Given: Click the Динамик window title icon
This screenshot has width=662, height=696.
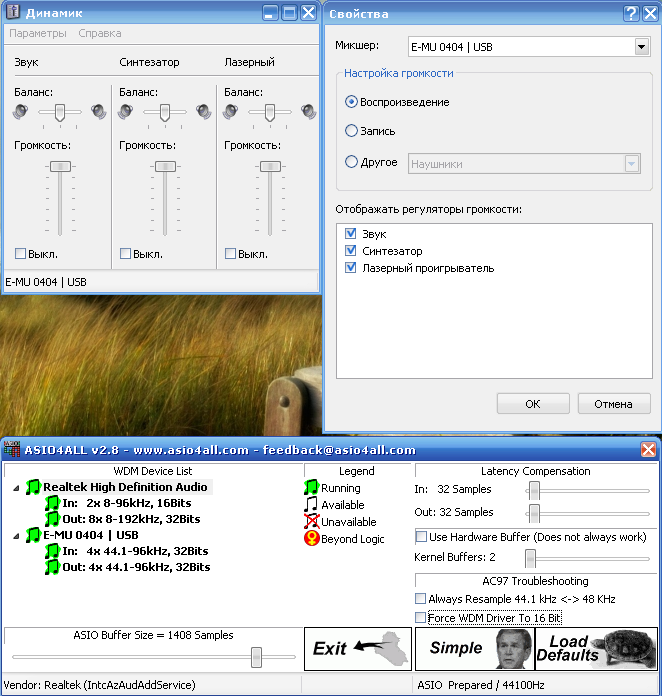Looking at the screenshot, I should point(13,12).
